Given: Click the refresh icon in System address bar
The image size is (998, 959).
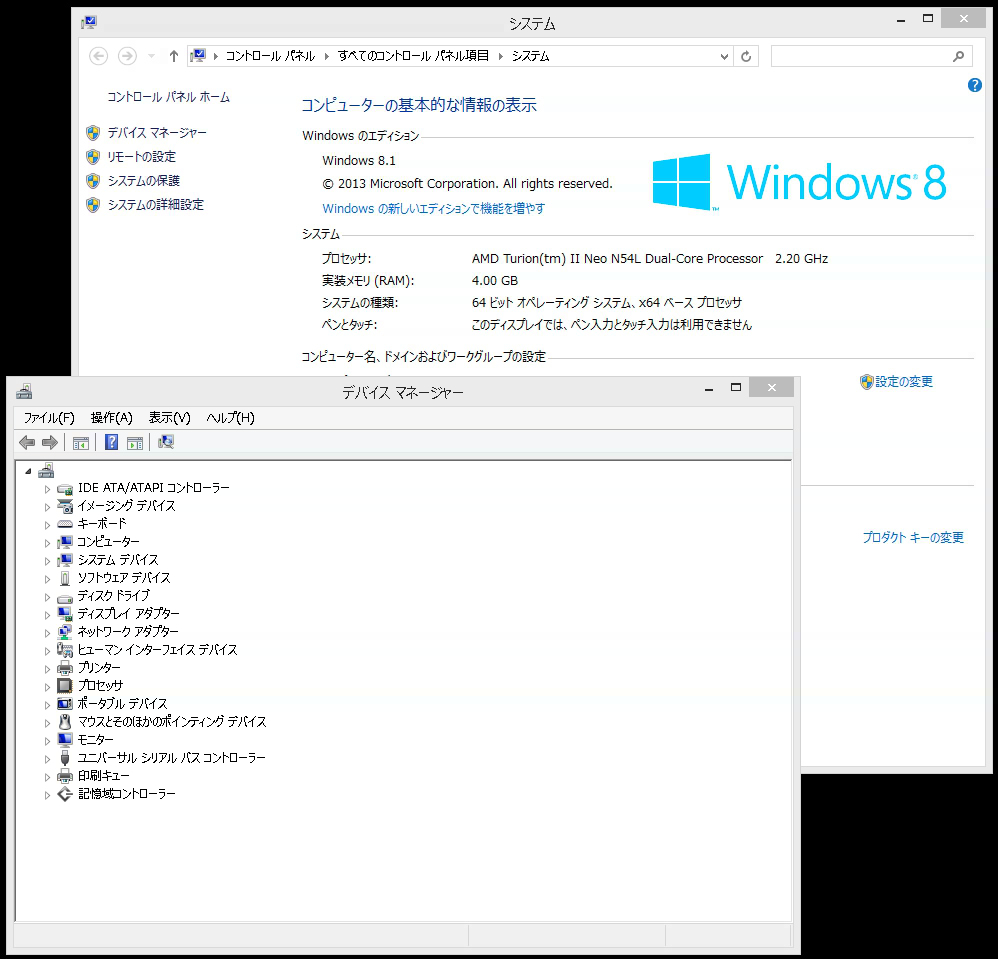Looking at the screenshot, I should (746, 57).
